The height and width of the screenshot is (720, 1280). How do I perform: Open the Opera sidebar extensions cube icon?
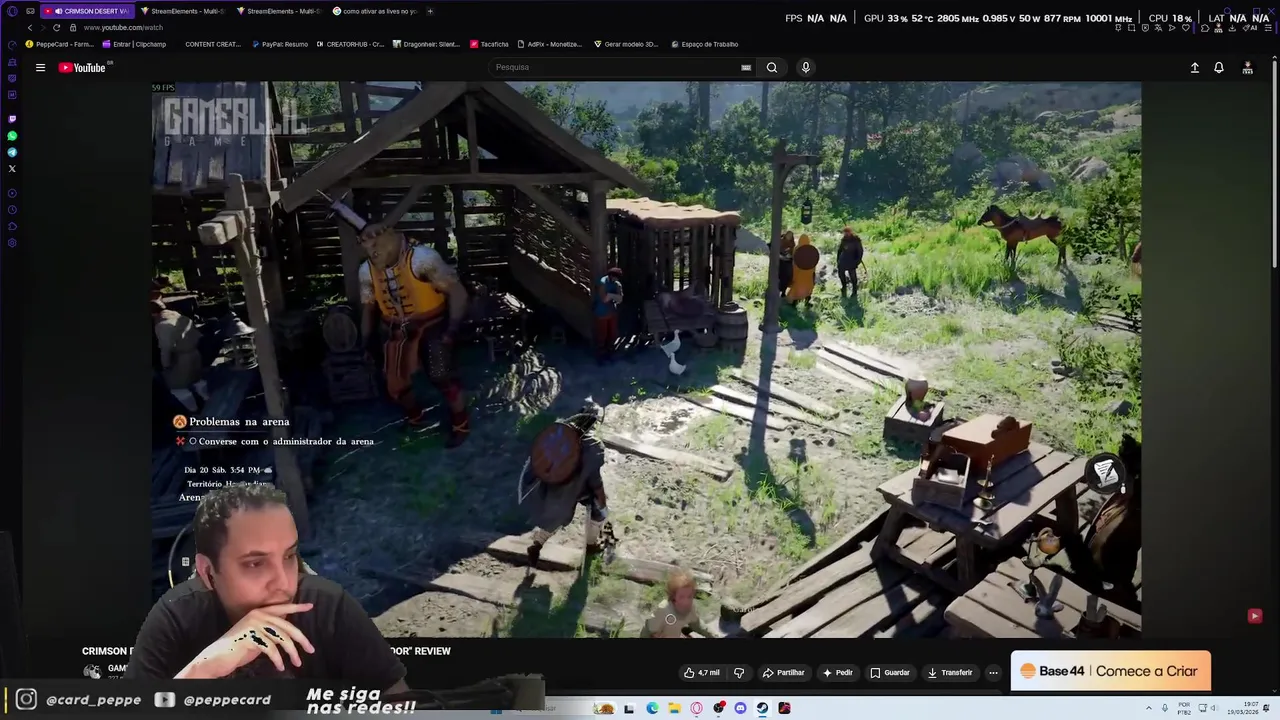[12, 227]
